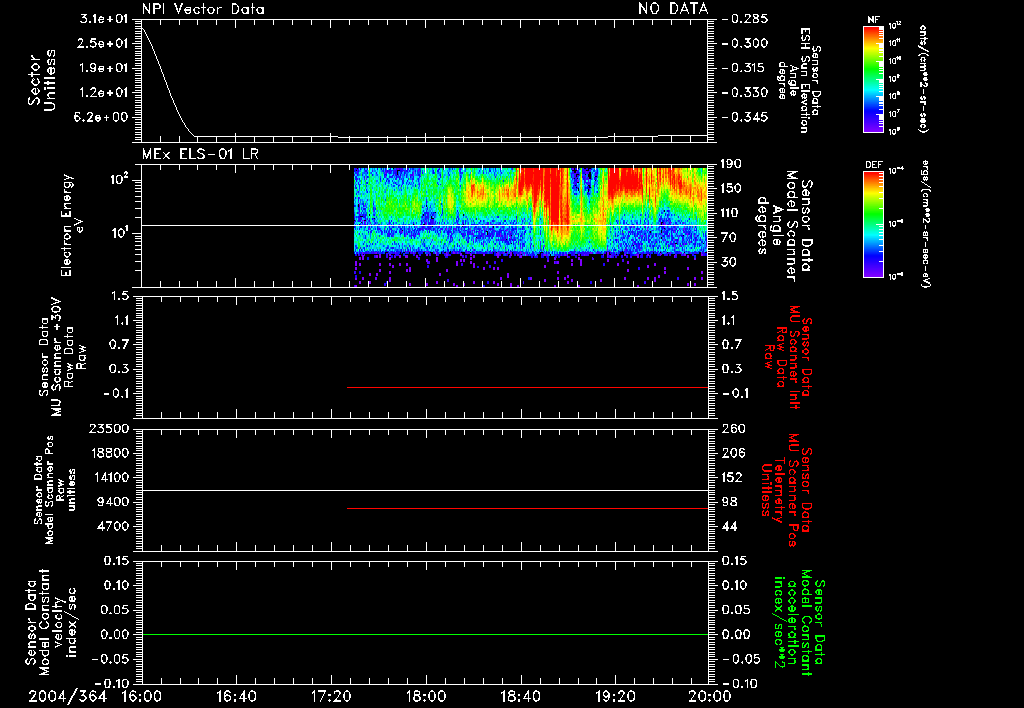Select the "Sector Unitless" axis title
This screenshot has width=1024, height=708.
(42, 80)
